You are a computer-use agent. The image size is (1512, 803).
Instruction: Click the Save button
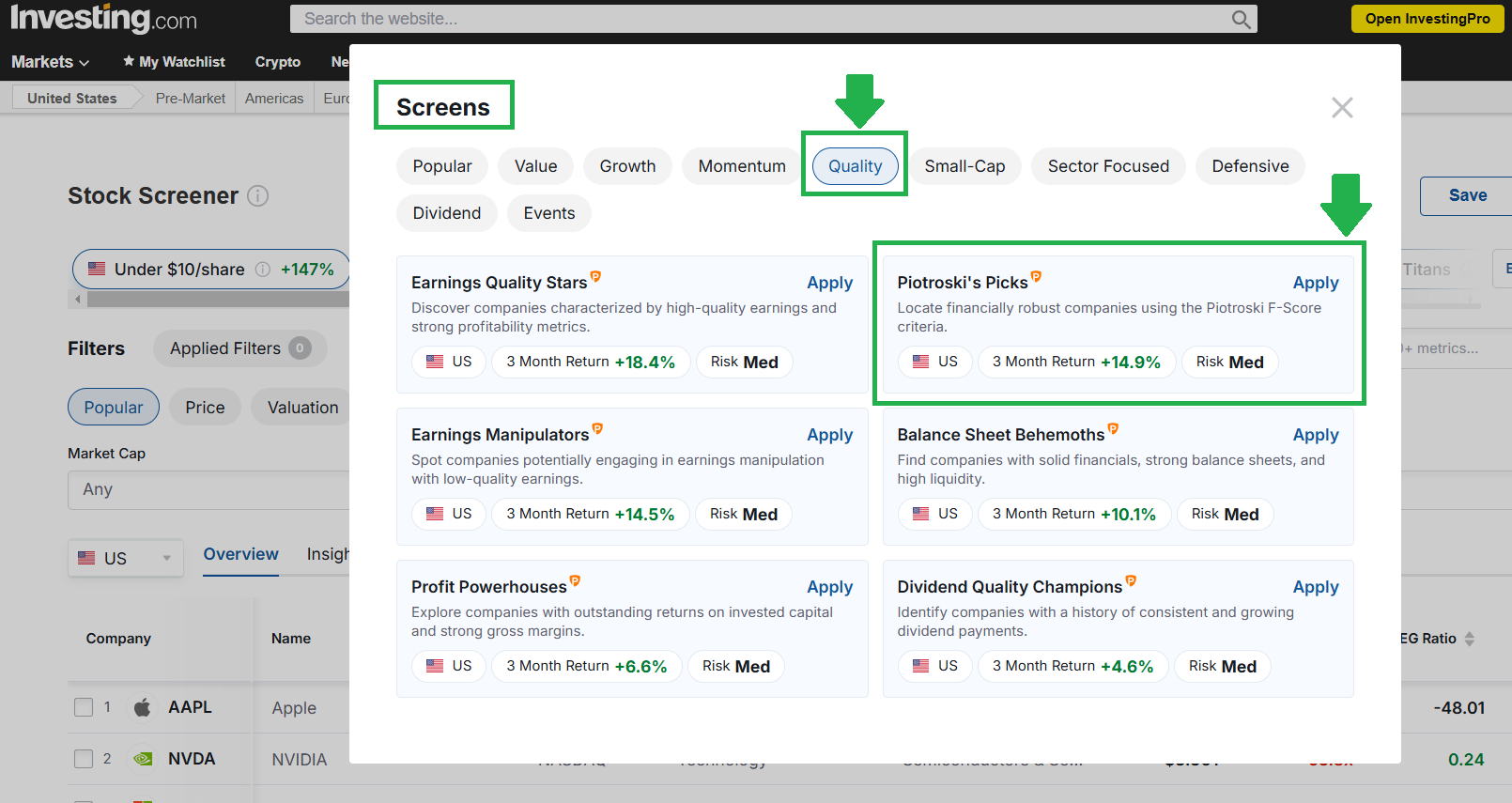1467,195
